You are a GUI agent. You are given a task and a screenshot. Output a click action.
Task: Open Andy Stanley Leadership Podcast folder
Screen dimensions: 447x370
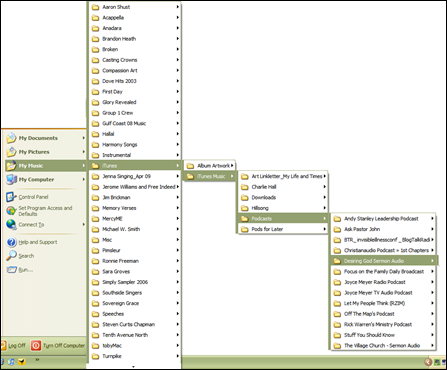pos(383,219)
